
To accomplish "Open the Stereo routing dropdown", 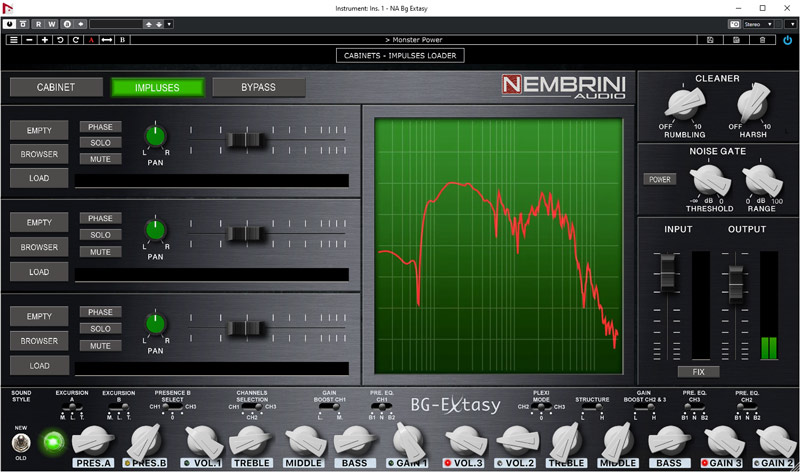I will (x=759, y=23).
